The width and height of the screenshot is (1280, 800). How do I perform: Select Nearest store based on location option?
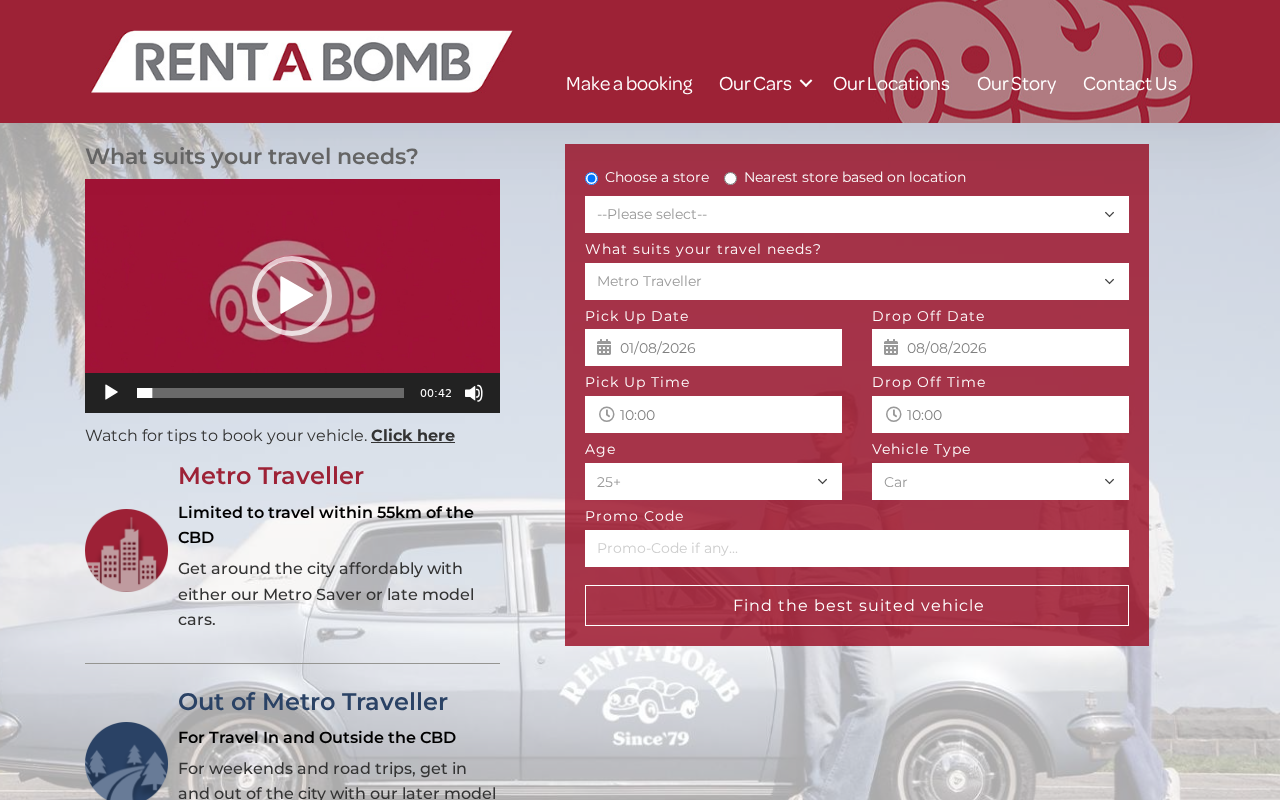point(730,178)
